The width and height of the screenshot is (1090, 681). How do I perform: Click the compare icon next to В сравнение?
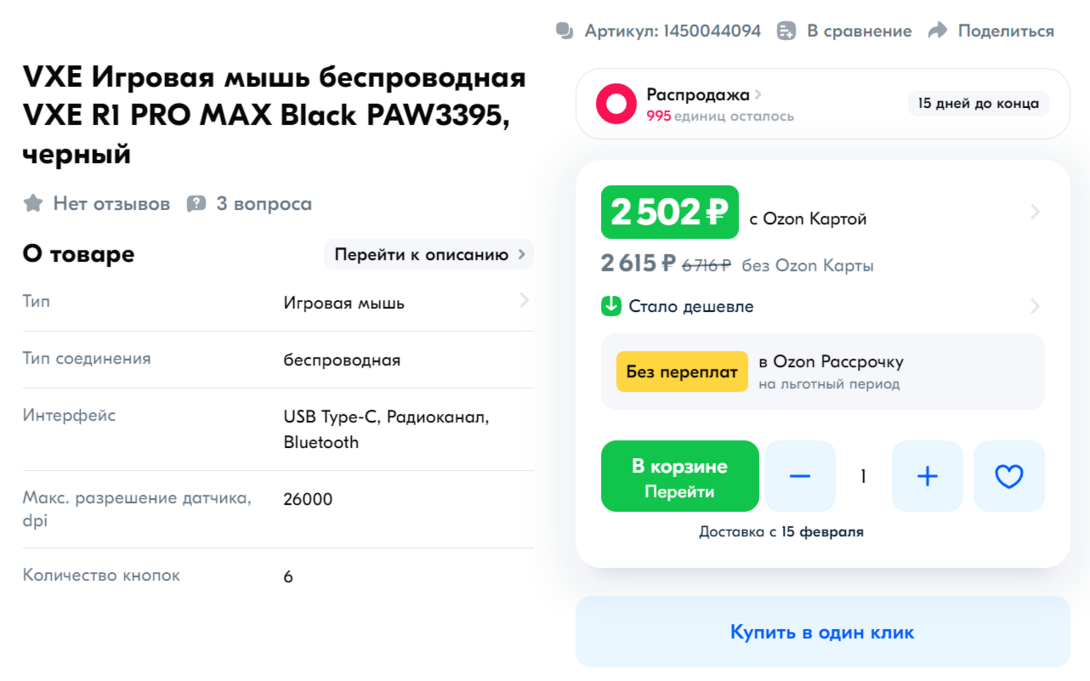pyautogui.click(x=787, y=31)
